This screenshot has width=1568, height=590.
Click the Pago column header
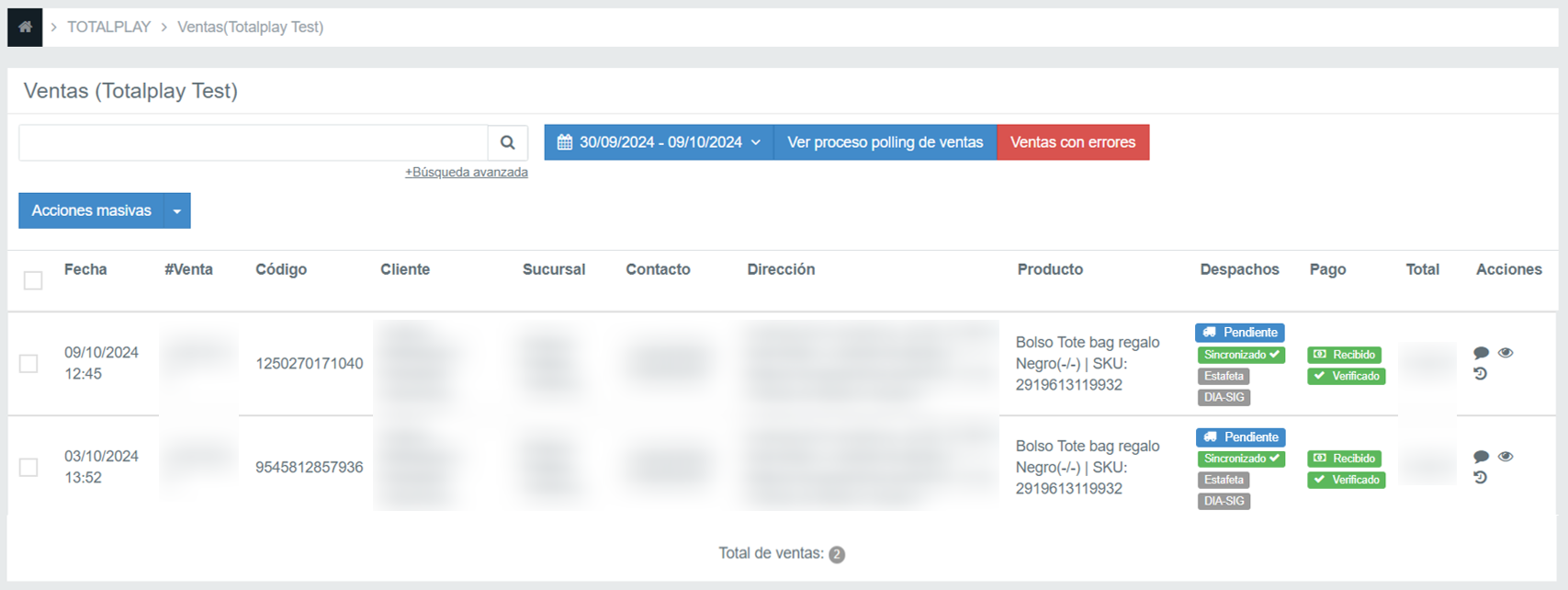coord(1327,269)
